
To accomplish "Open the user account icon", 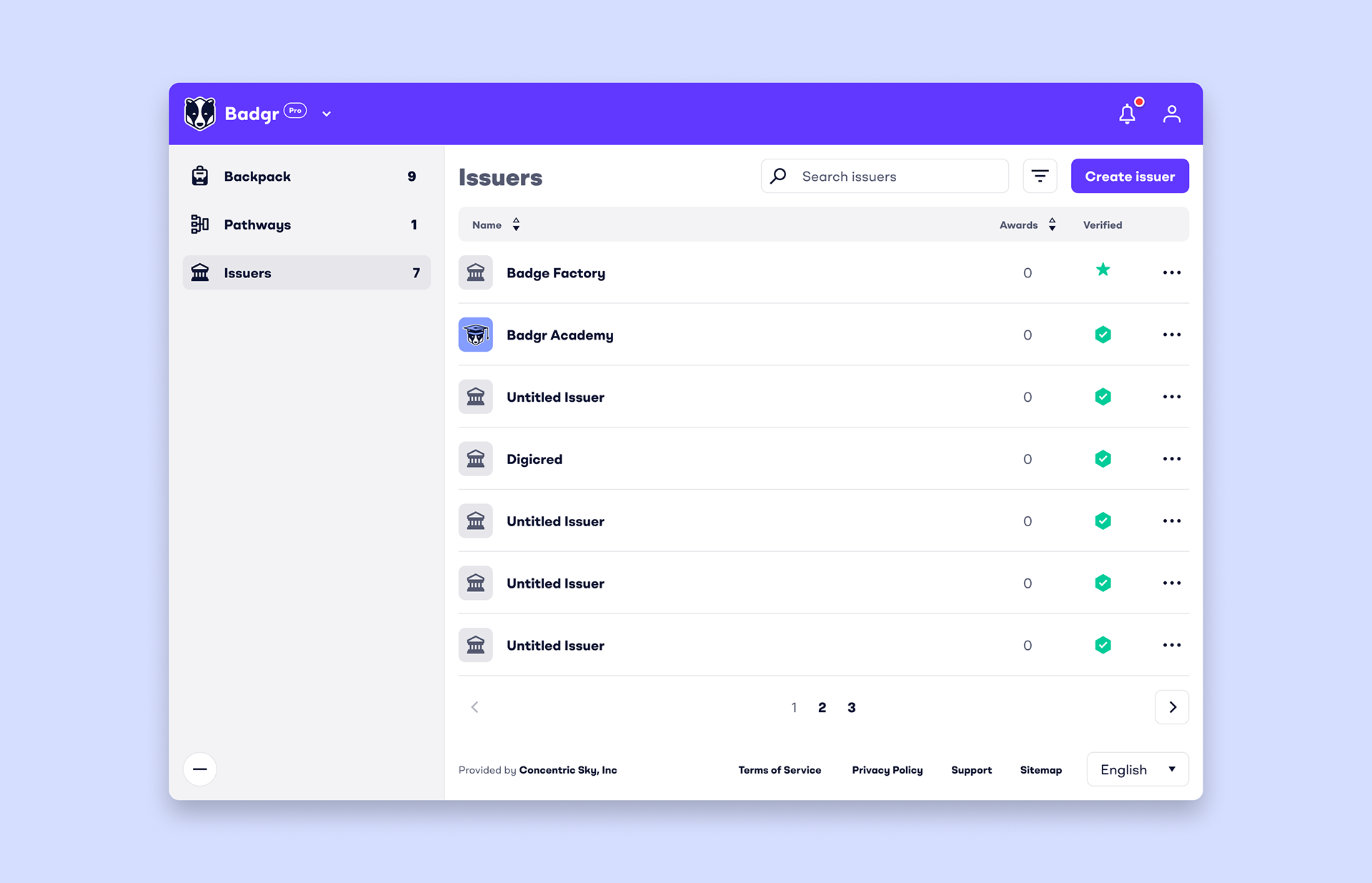I will click(1171, 114).
